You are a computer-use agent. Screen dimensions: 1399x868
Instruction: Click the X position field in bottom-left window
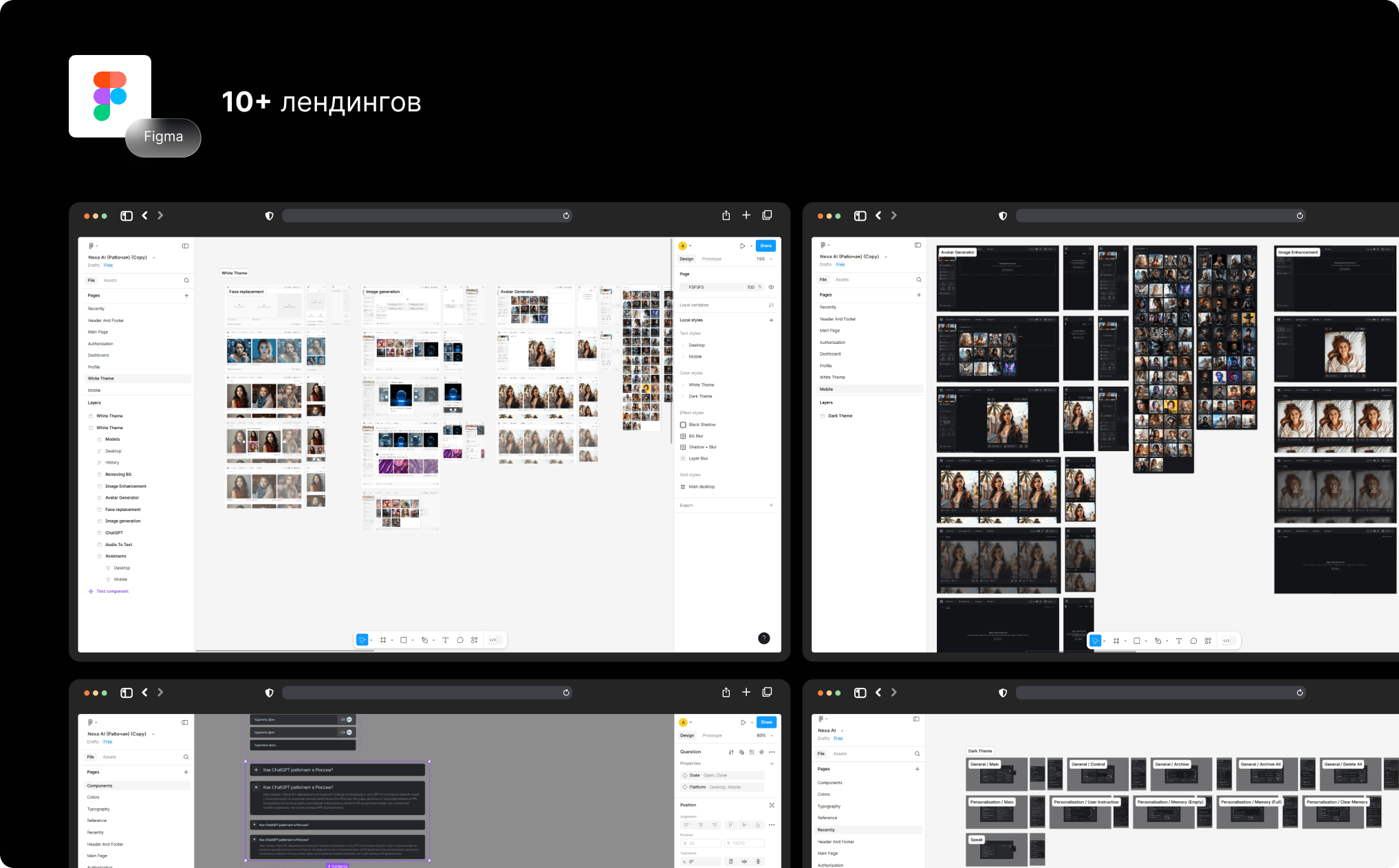[700, 843]
